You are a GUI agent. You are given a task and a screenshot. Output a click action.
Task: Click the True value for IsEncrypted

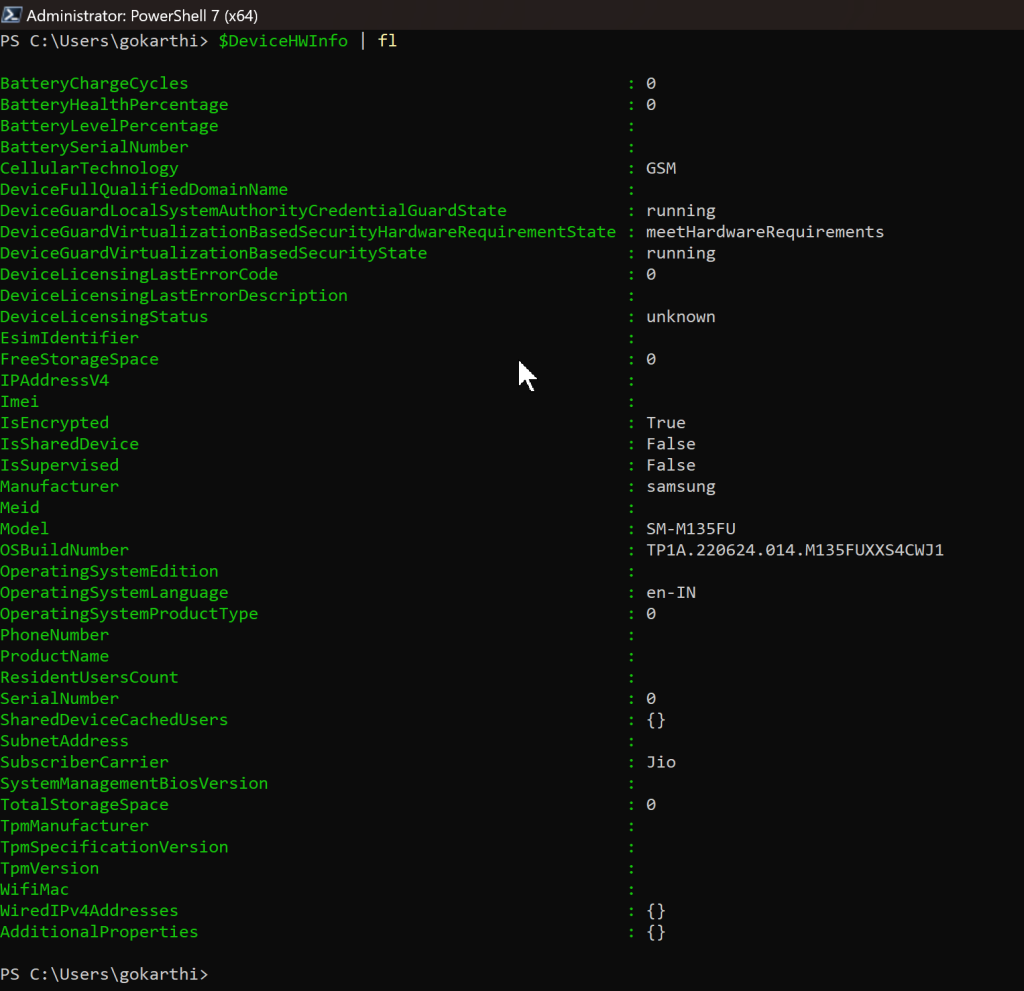pos(665,423)
